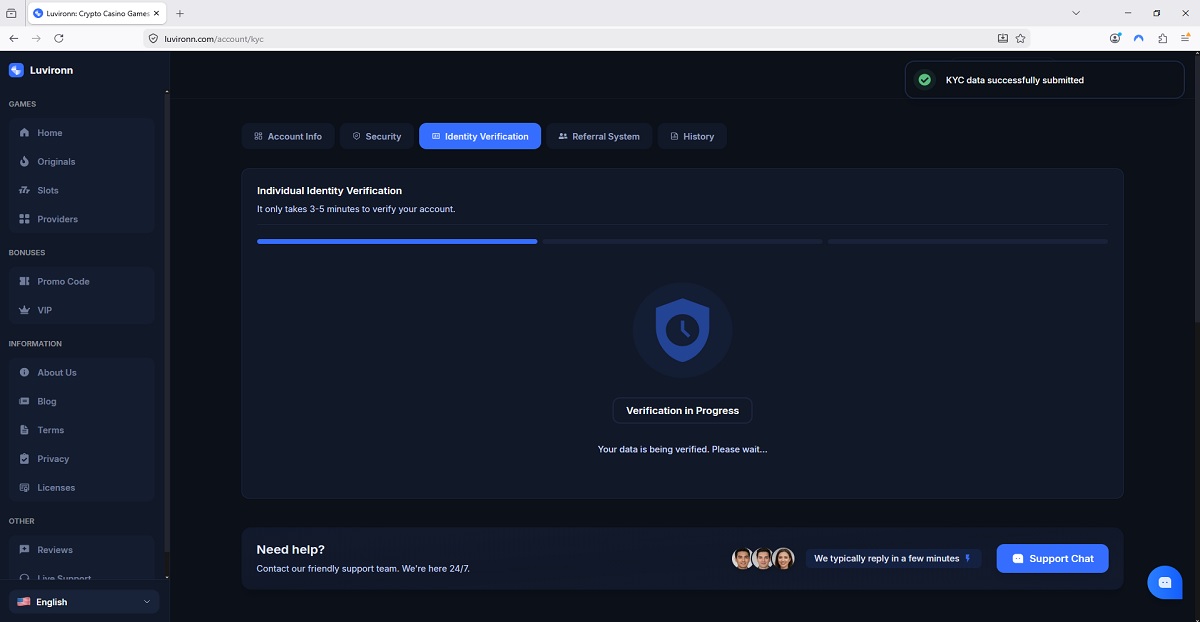Open the Referral System tab
Viewport: 1200px width, 622px height.
599,136
